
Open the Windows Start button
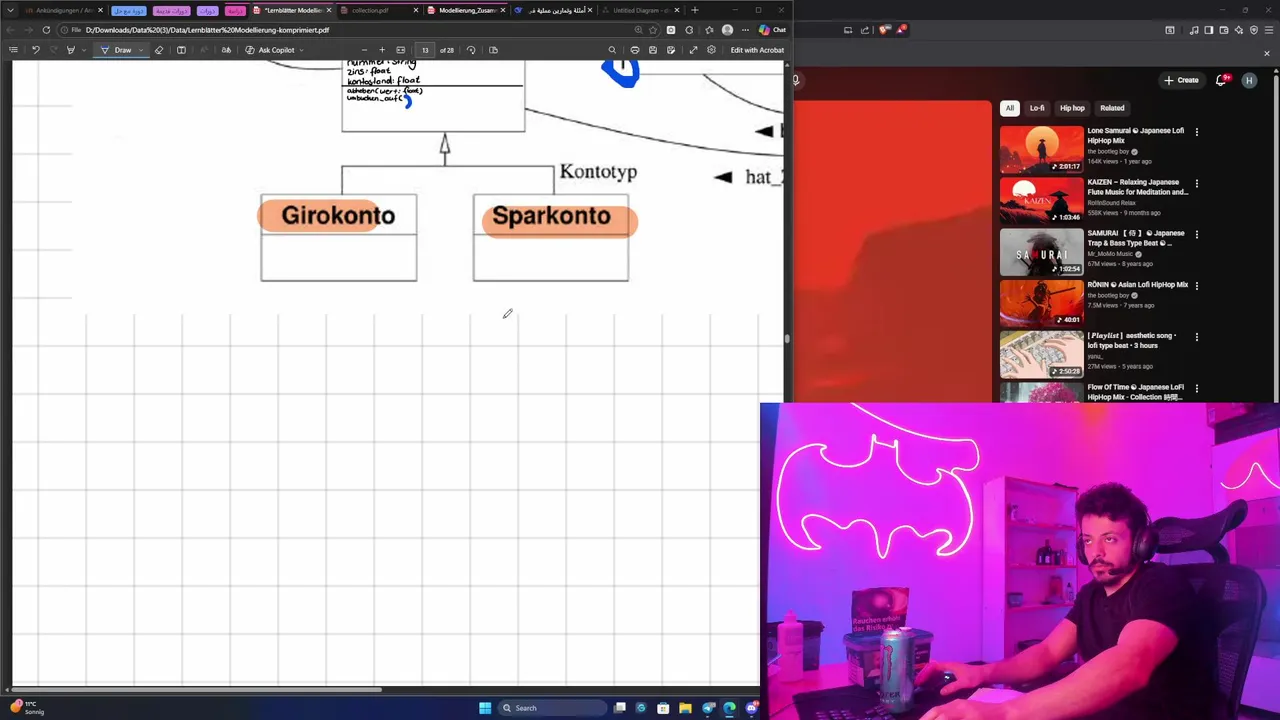pos(485,708)
